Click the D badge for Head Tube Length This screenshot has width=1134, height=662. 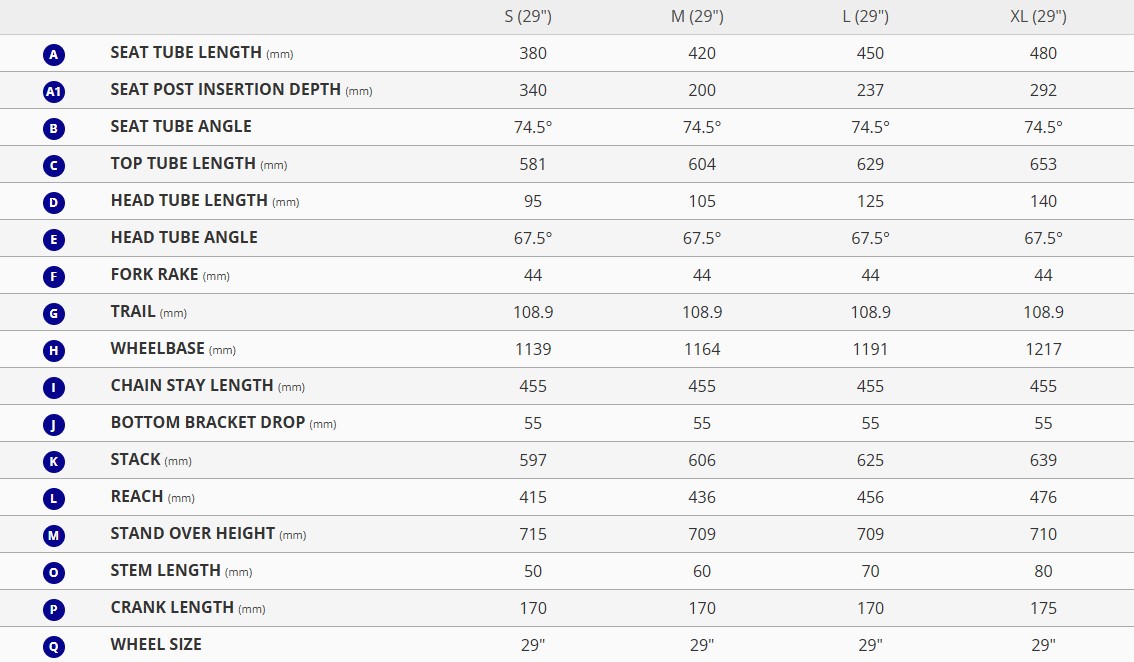pos(54,202)
